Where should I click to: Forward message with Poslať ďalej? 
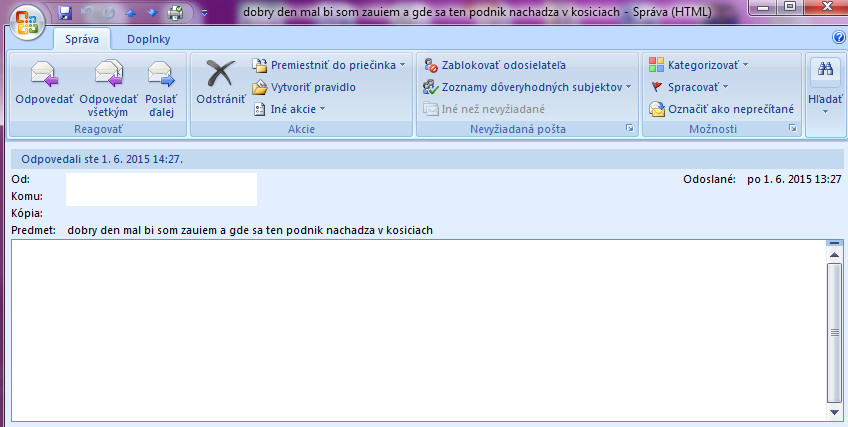click(x=161, y=89)
